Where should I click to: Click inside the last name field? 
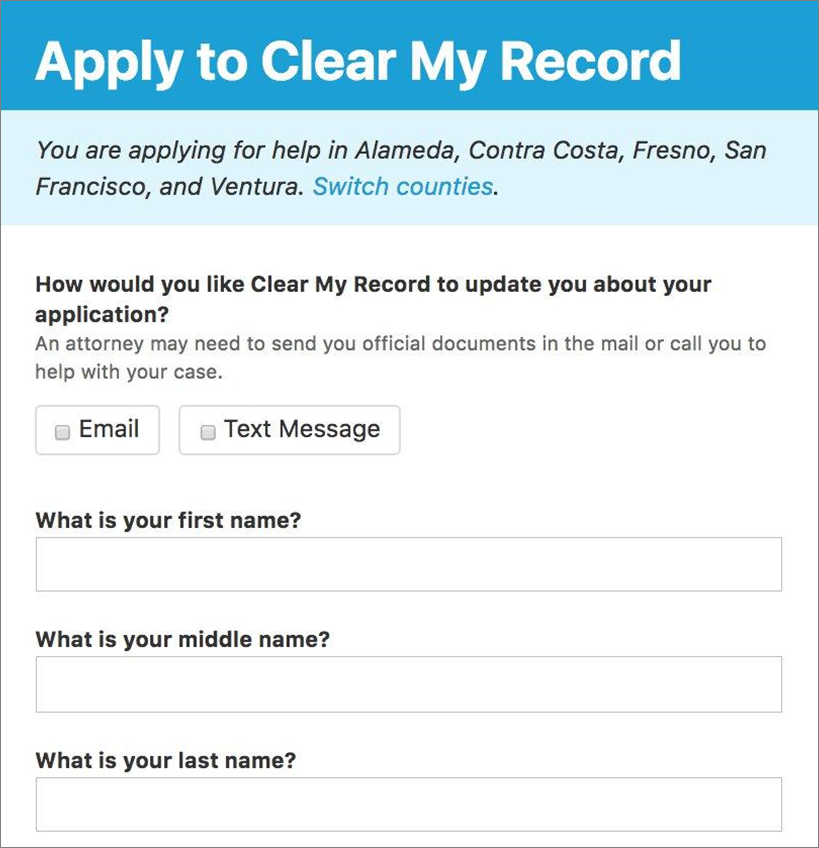(408, 803)
